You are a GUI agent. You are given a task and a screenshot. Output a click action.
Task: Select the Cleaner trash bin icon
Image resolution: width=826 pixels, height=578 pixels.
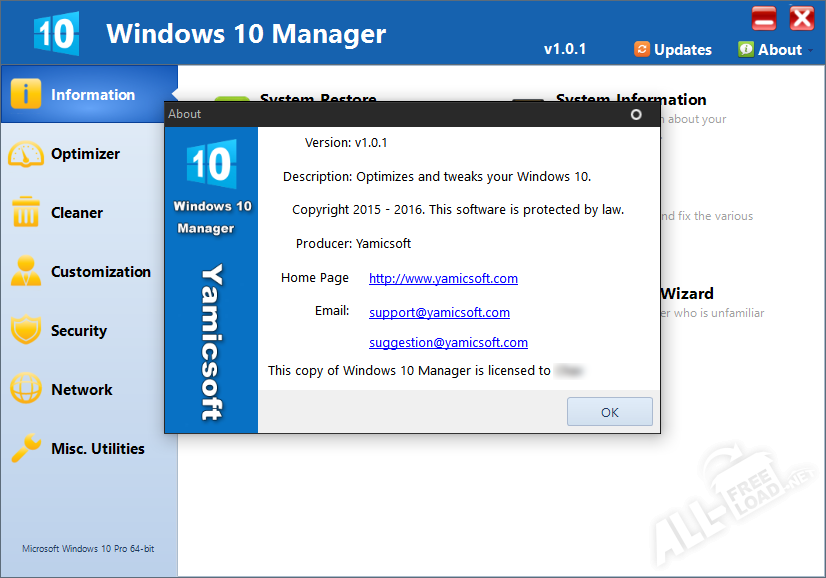click(x=26, y=213)
